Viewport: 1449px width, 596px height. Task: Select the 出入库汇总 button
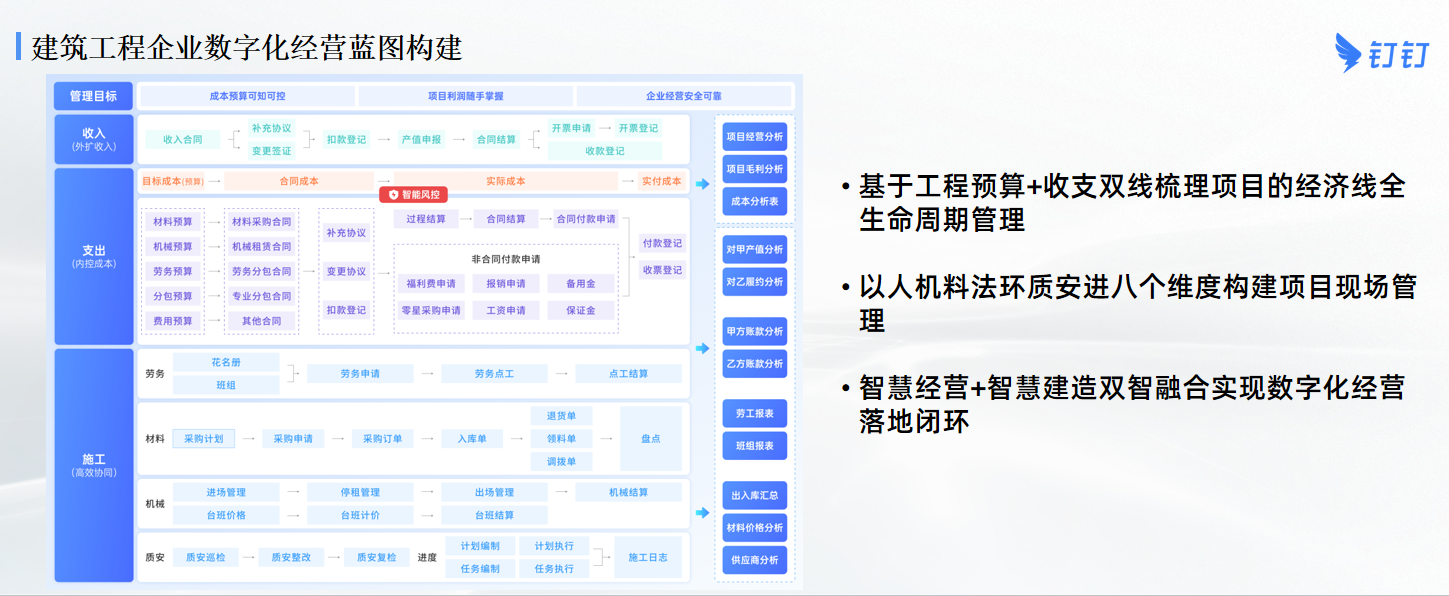tap(755, 495)
